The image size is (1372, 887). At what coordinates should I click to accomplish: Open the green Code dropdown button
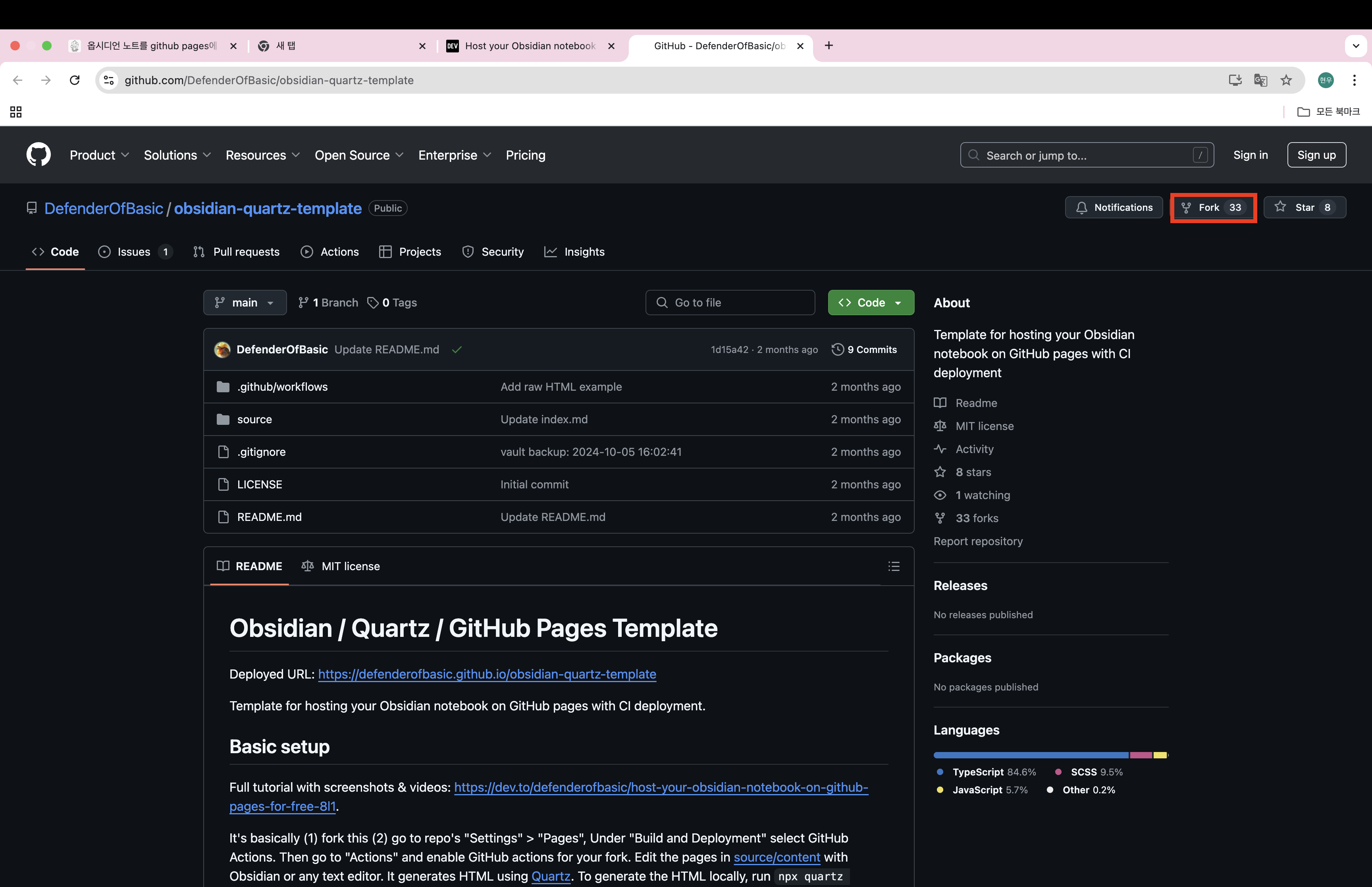[x=871, y=303]
